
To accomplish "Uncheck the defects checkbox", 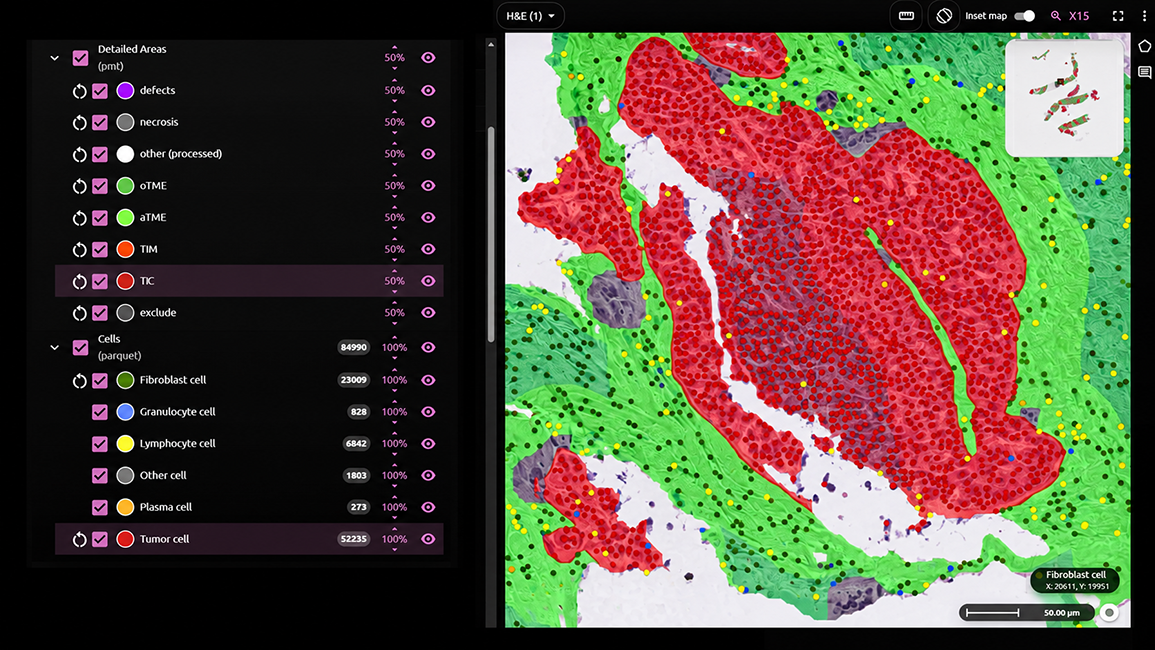I will [x=99, y=91].
